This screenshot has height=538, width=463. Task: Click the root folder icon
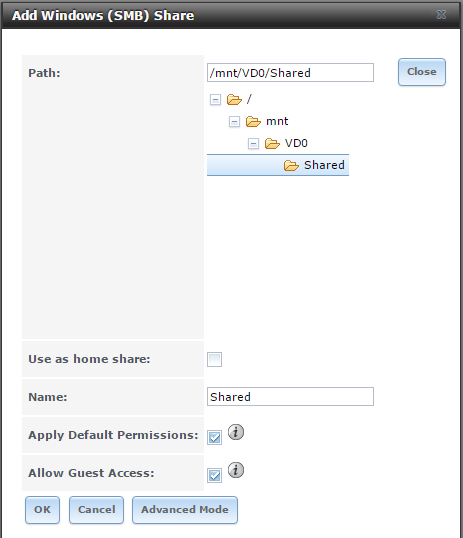click(x=234, y=100)
